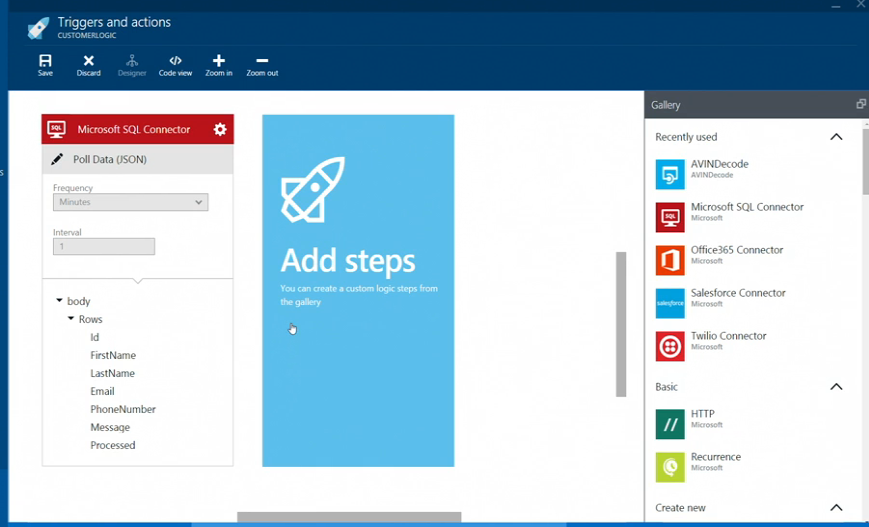869x527 pixels.
Task: Collapse the Rows tree node
Action: [x=71, y=319]
